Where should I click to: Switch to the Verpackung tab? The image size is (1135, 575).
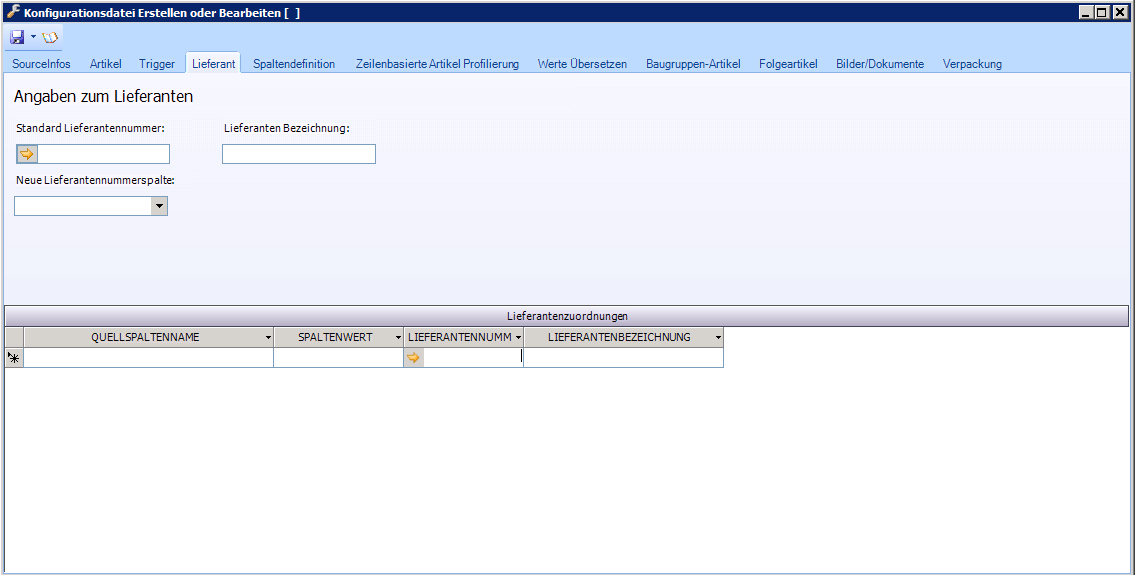click(x=971, y=64)
